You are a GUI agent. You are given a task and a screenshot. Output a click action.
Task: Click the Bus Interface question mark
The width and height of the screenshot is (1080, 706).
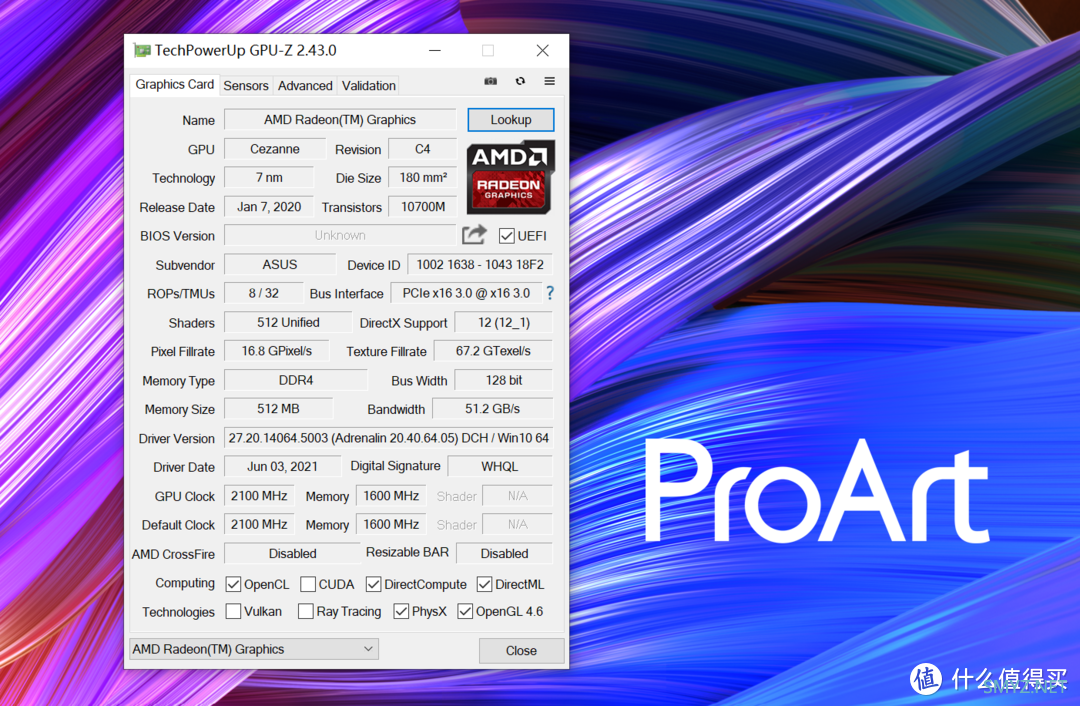[550, 293]
